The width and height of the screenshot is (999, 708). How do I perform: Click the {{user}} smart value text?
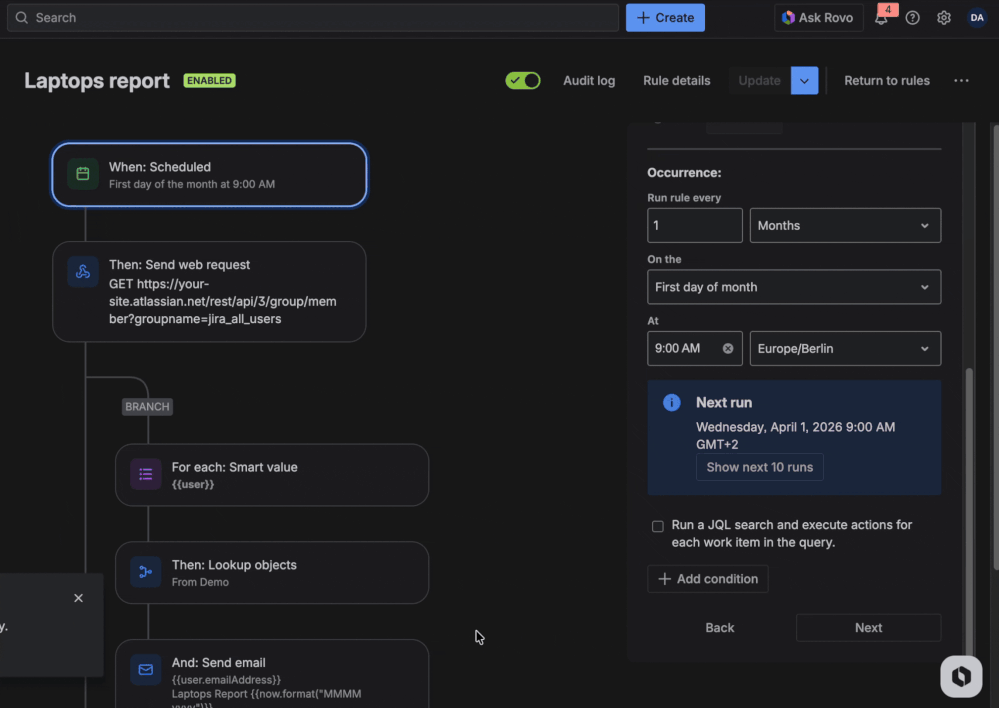[193, 484]
